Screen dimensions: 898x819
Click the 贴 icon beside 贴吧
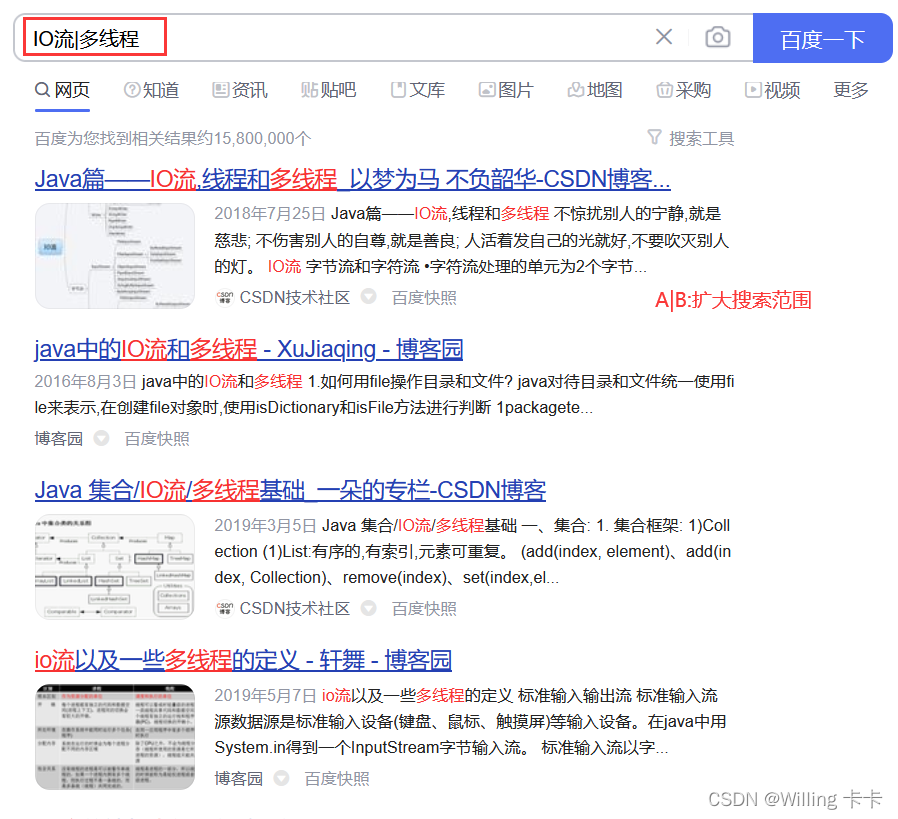point(309,90)
